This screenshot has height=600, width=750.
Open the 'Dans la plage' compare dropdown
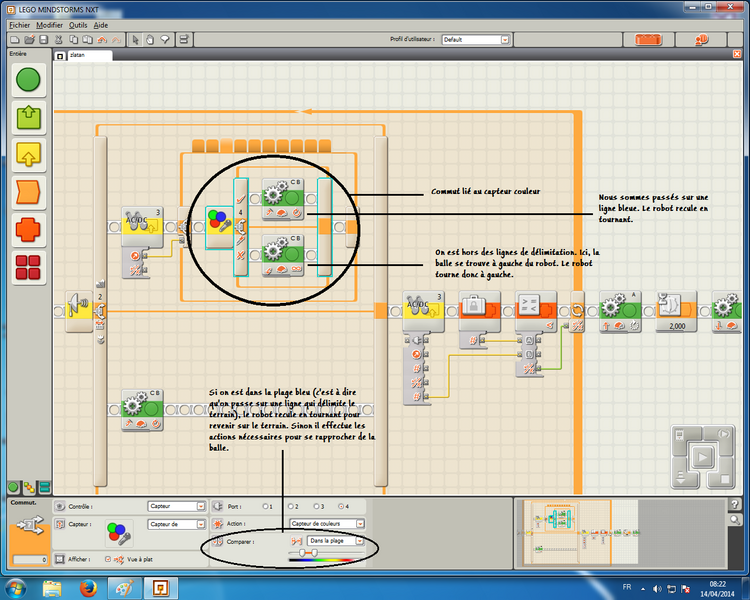[x=358, y=540]
